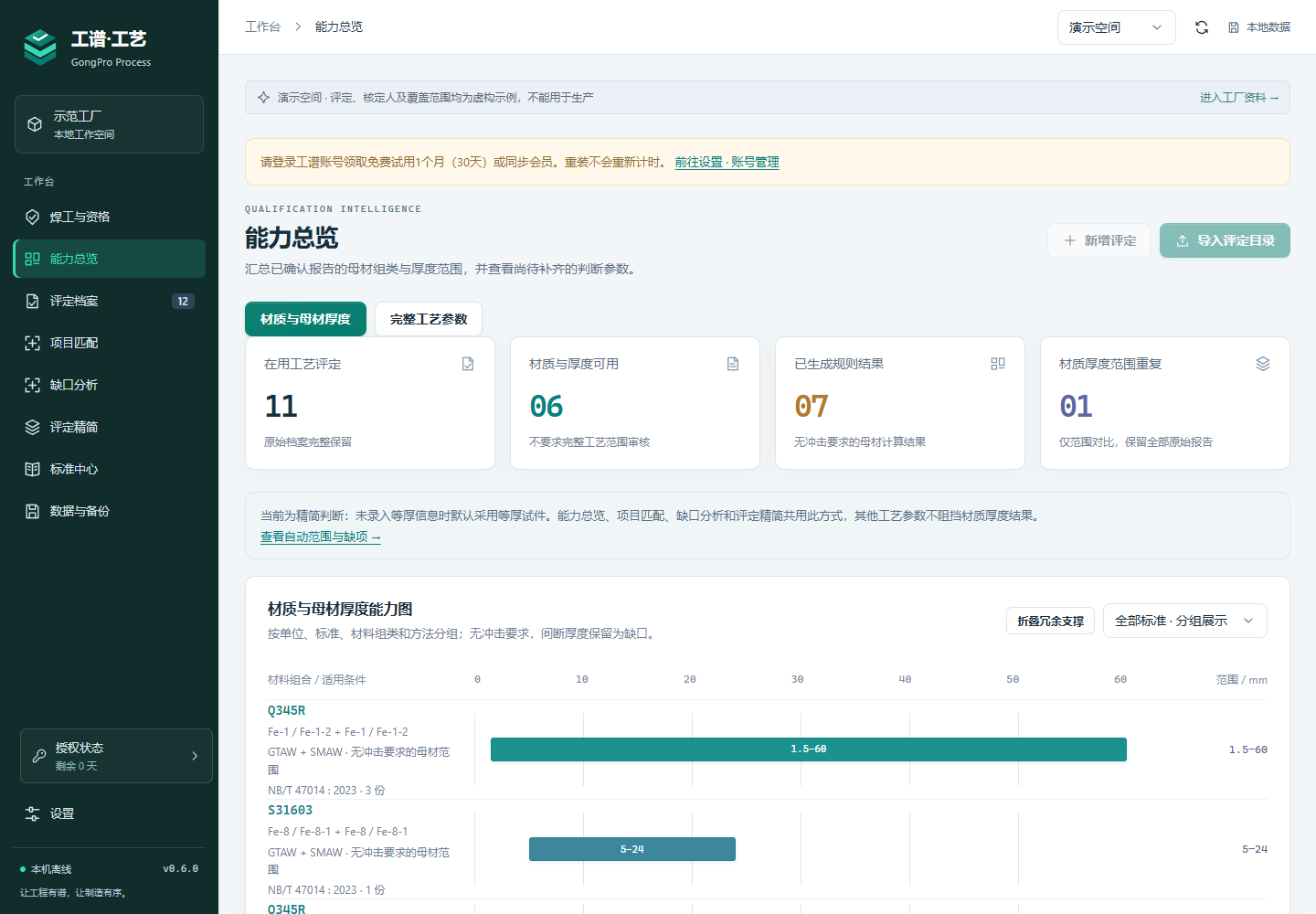Open the 全部标准 · 分组展示 dropdown

click(1185, 621)
